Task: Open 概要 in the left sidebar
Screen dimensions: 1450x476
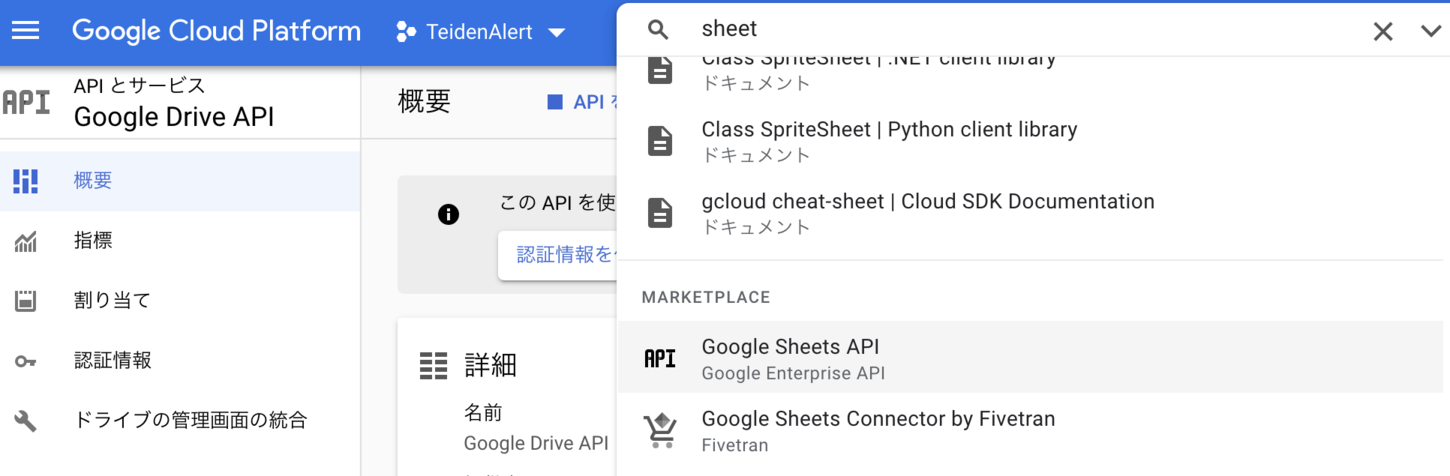Action: 180,181
